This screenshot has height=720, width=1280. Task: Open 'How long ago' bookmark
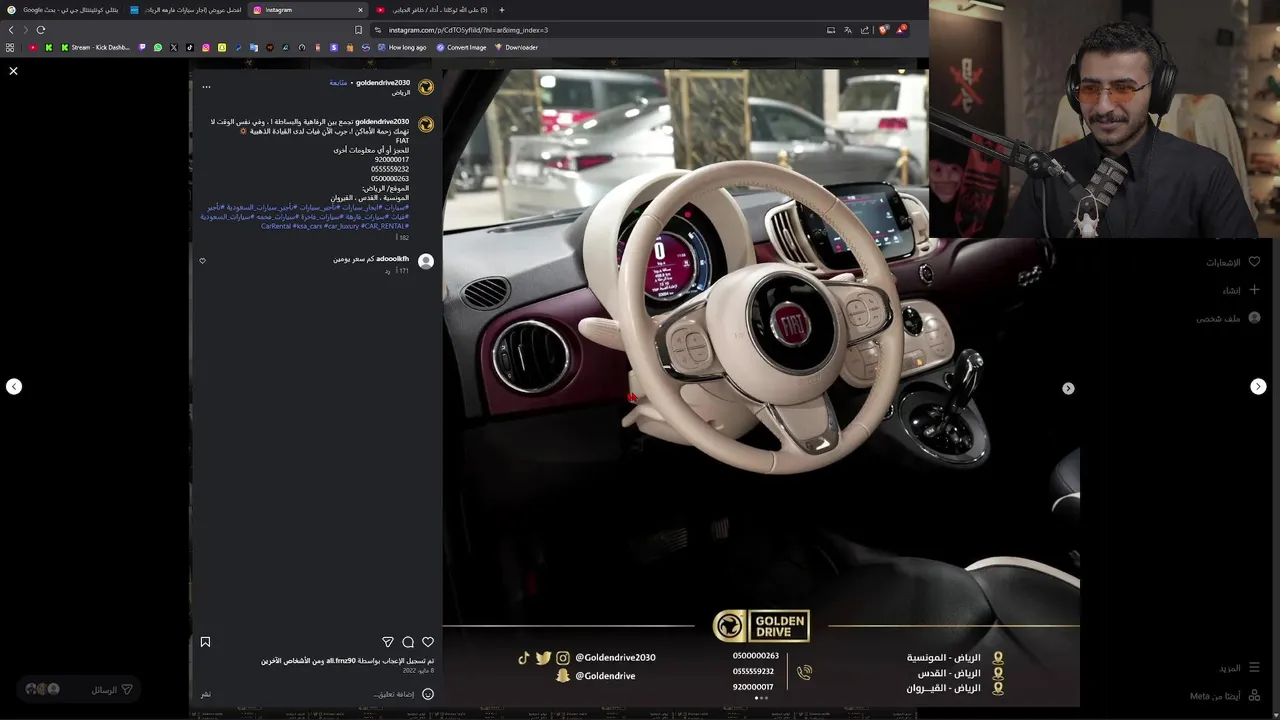pos(402,47)
